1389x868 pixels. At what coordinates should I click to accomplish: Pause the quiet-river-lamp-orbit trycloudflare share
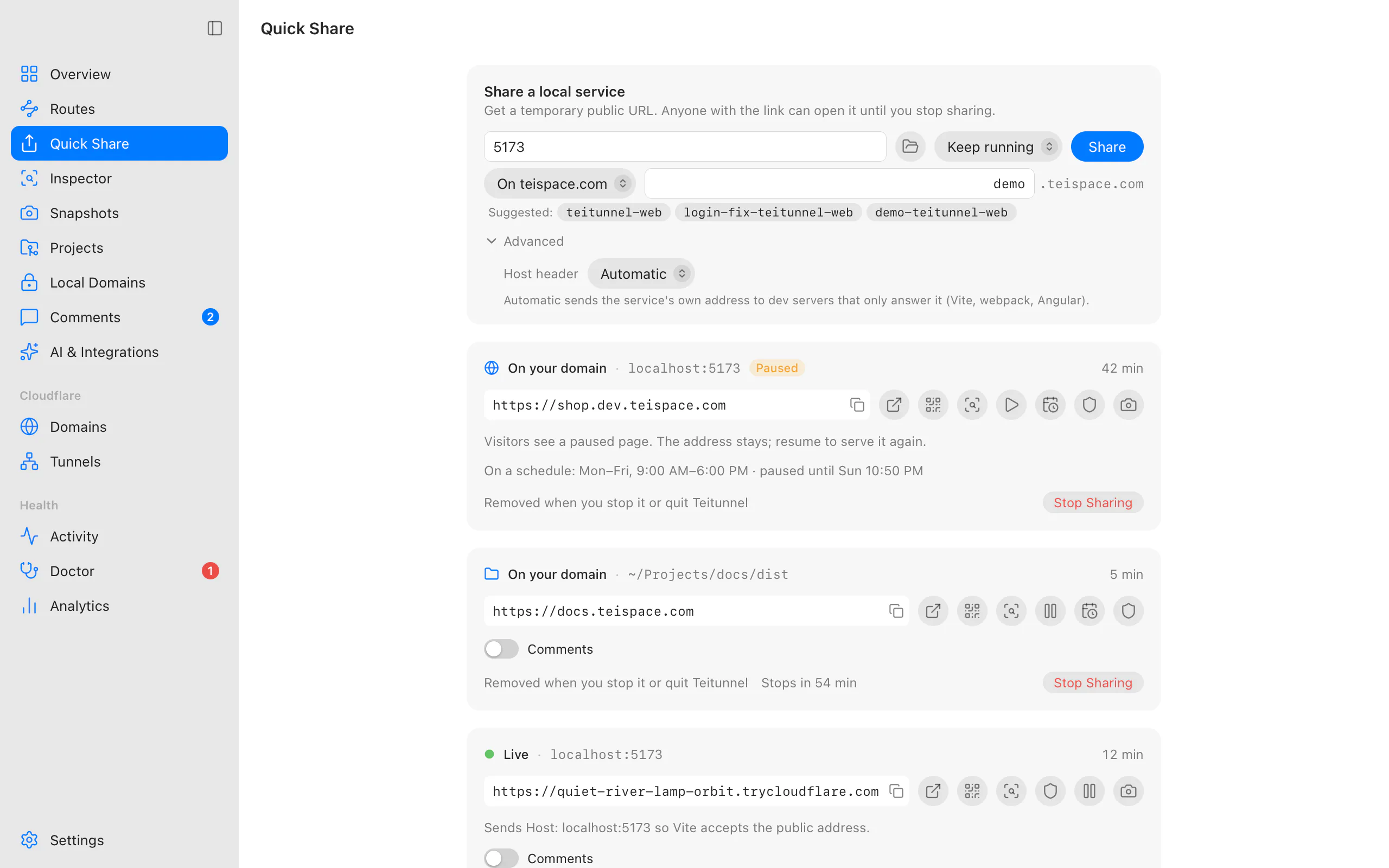click(1089, 791)
